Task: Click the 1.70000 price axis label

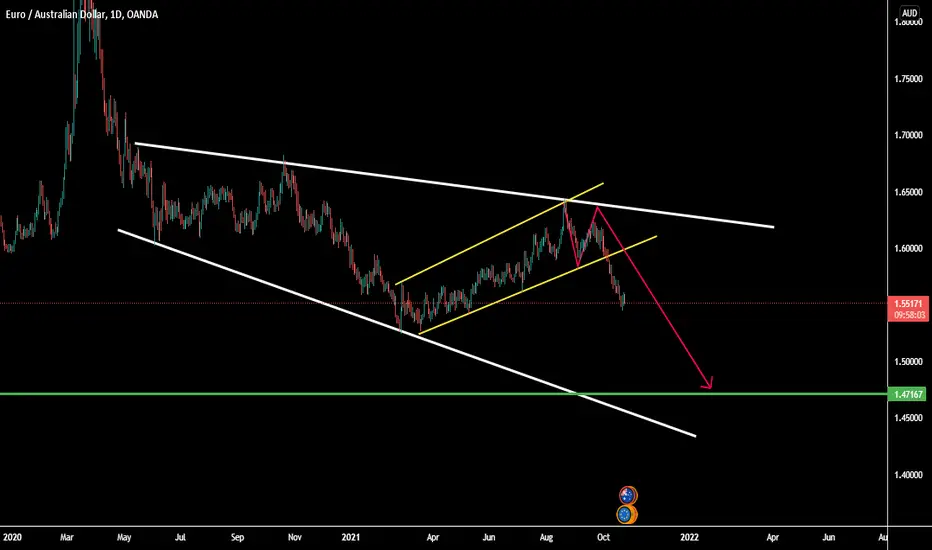Action: pyautogui.click(x=908, y=136)
